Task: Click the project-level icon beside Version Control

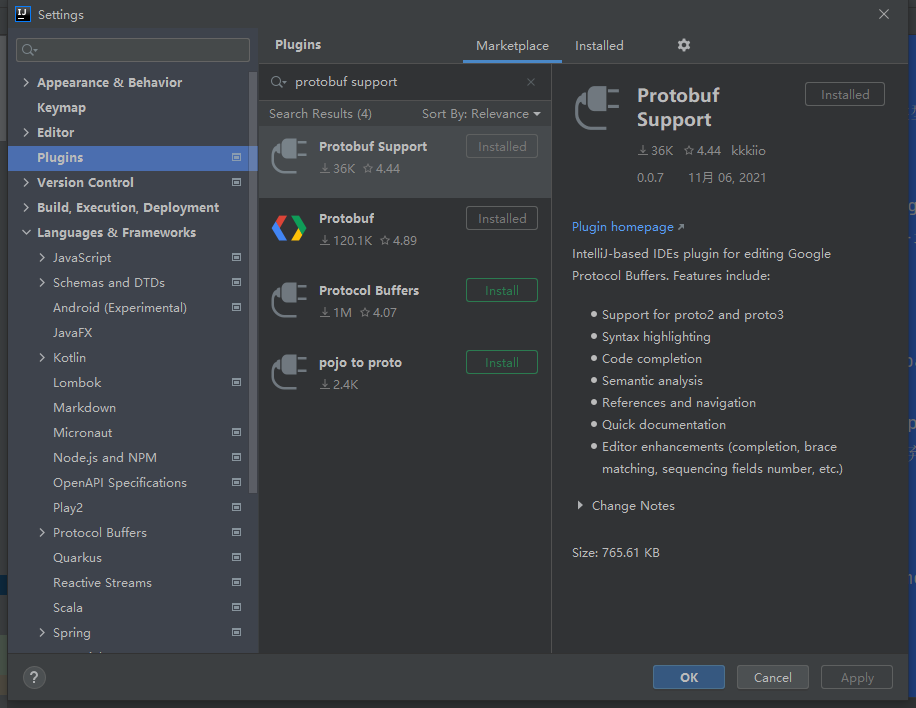Action: tap(237, 182)
